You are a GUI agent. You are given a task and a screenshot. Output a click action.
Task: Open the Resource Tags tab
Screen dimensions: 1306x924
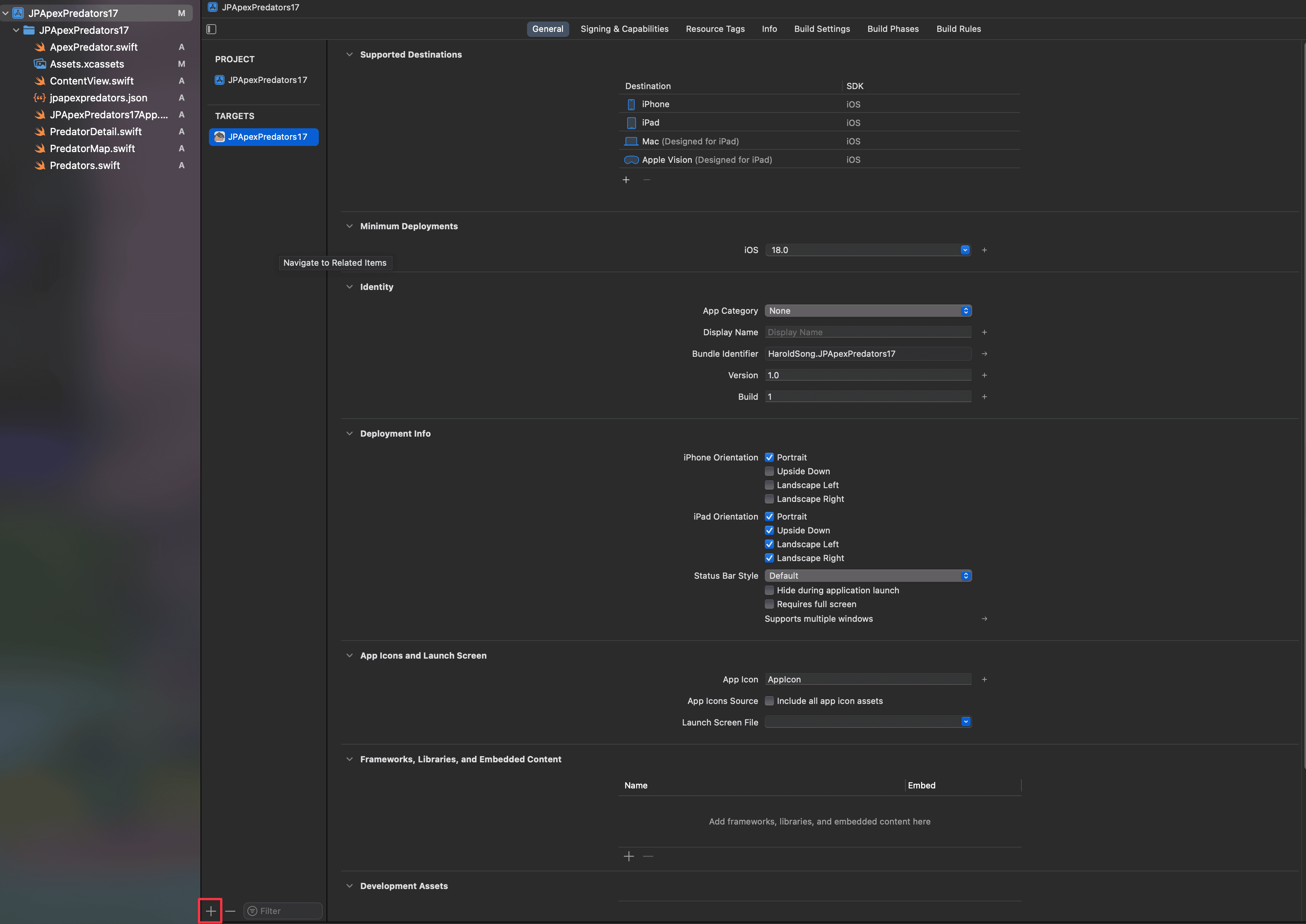point(715,29)
